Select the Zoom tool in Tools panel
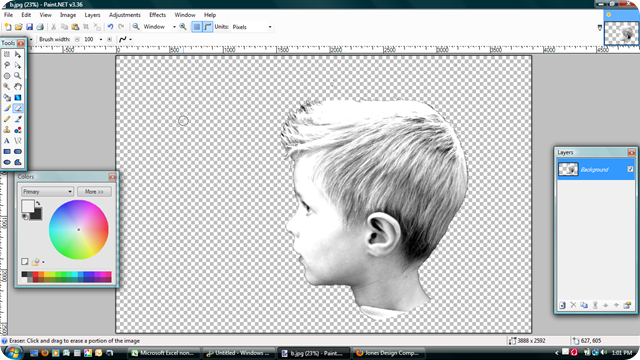The image size is (640, 360). 18,76
